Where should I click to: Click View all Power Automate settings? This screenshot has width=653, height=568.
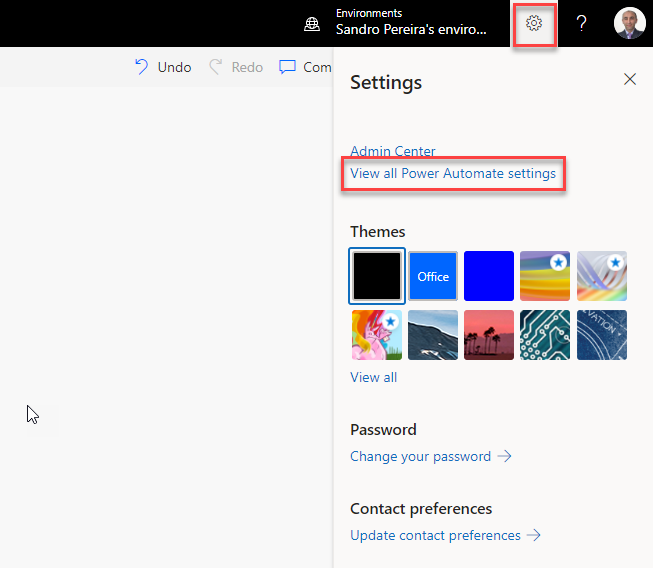pos(453,174)
